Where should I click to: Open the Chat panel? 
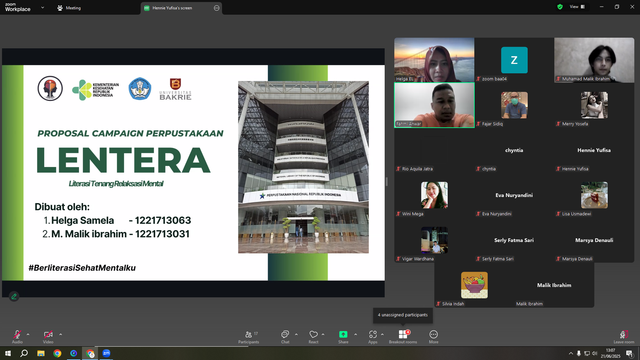[285, 336]
